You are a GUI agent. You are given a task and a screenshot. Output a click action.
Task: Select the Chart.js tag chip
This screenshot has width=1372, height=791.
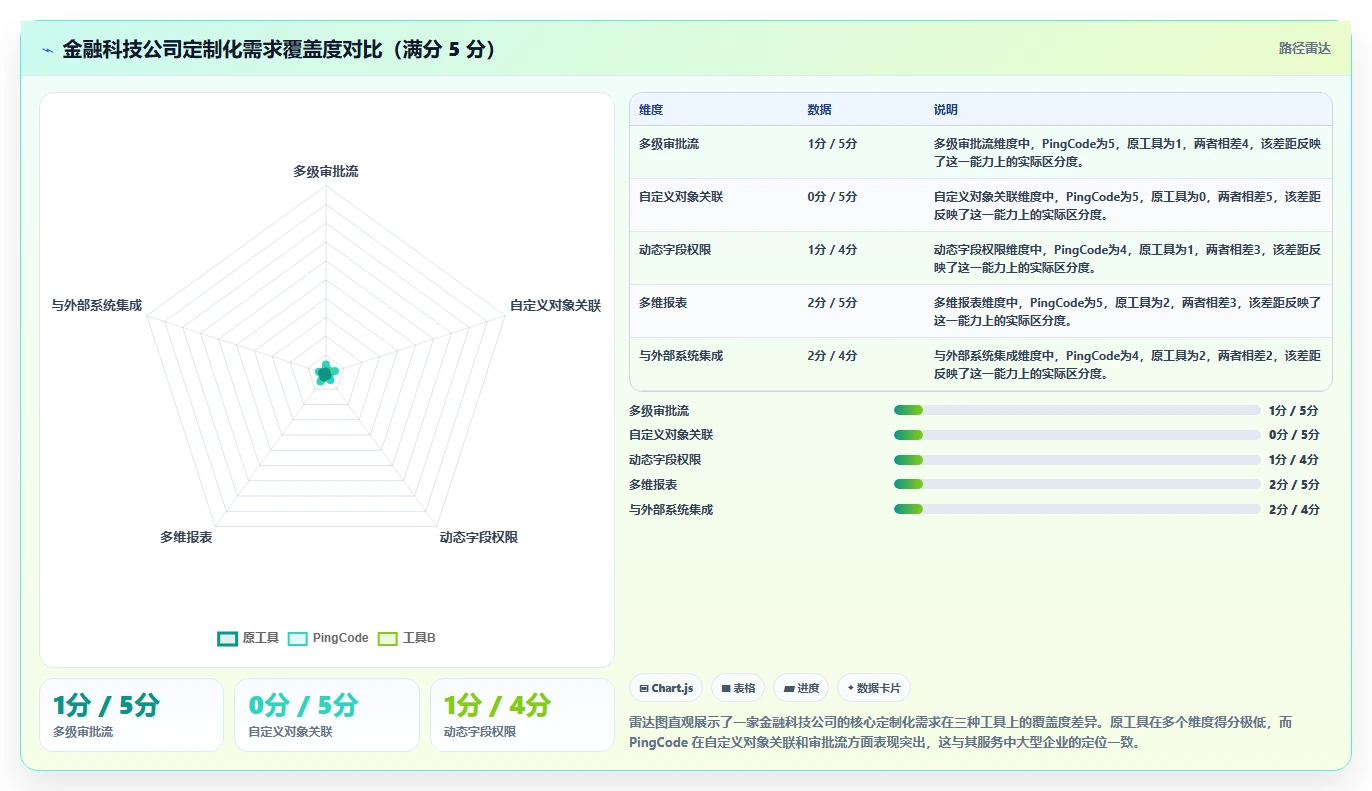click(666, 688)
